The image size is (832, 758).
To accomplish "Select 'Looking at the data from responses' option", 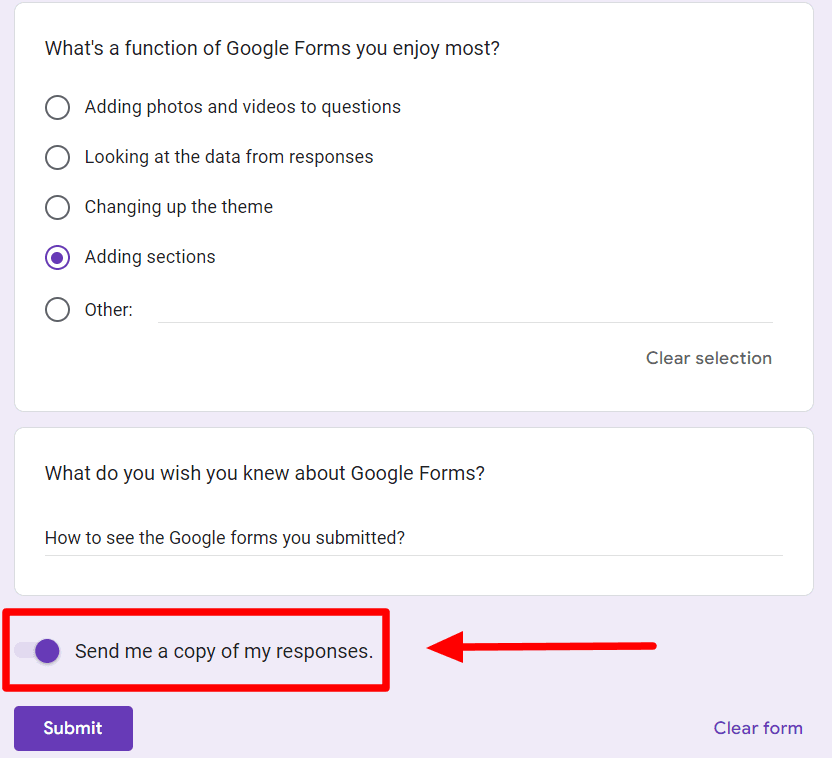I will (57, 158).
